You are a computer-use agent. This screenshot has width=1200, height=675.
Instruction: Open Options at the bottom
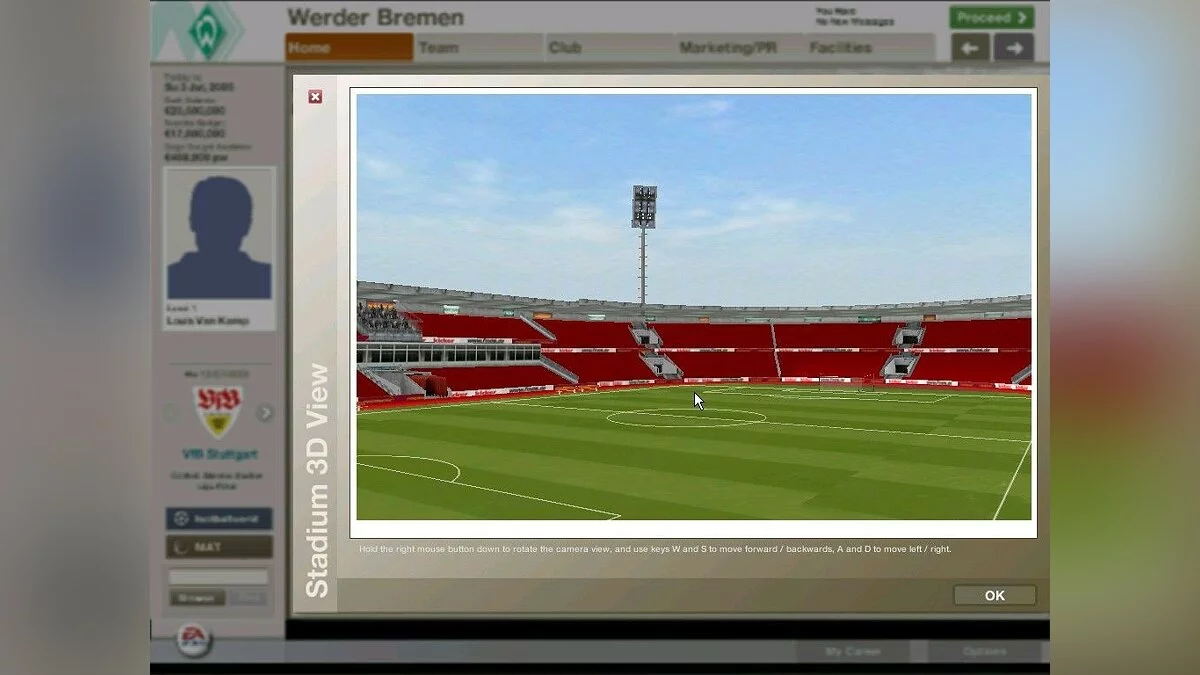[984, 652]
